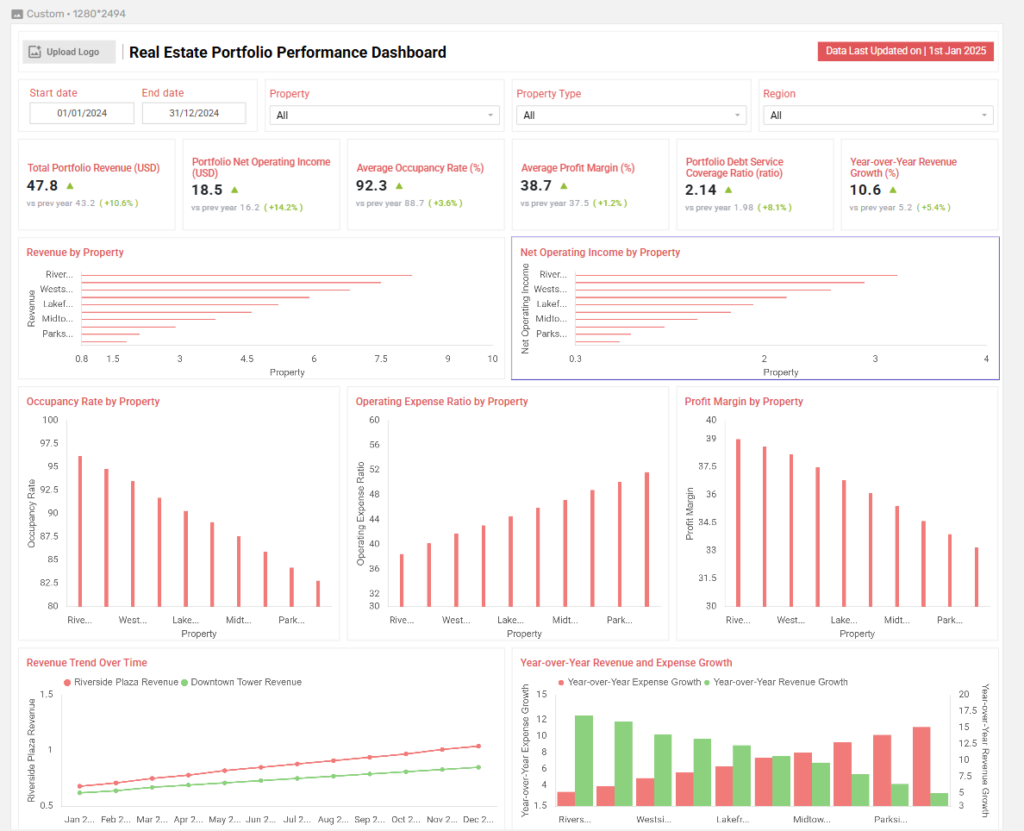
Task: Click the Year-over-Year Revenue Growth trend arrow
Action: pyautogui.click(x=893, y=190)
